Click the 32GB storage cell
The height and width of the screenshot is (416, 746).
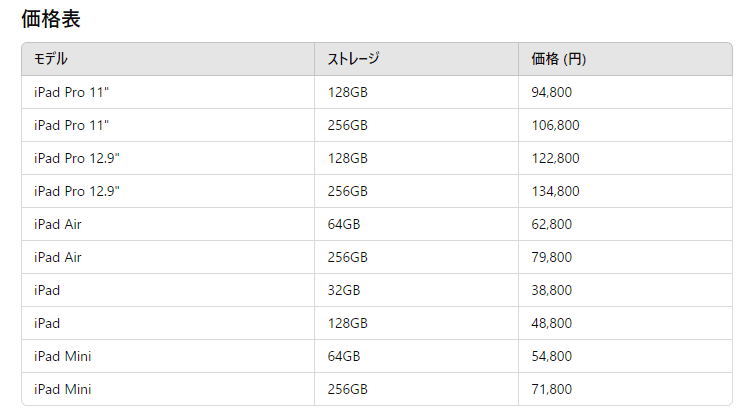[x=344, y=290]
